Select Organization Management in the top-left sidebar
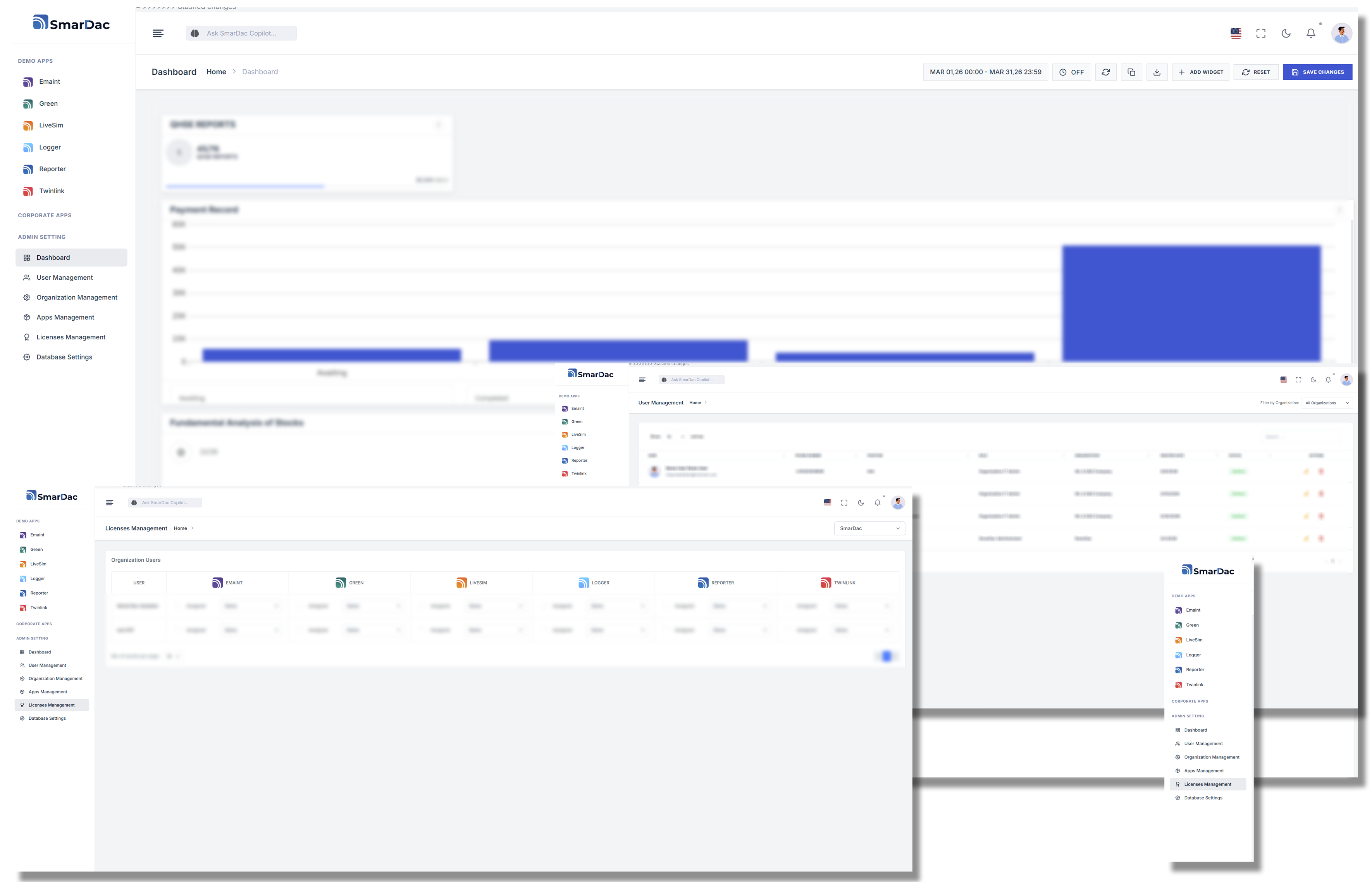The height and width of the screenshot is (882, 1372). pyautogui.click(x=77, y=297)
